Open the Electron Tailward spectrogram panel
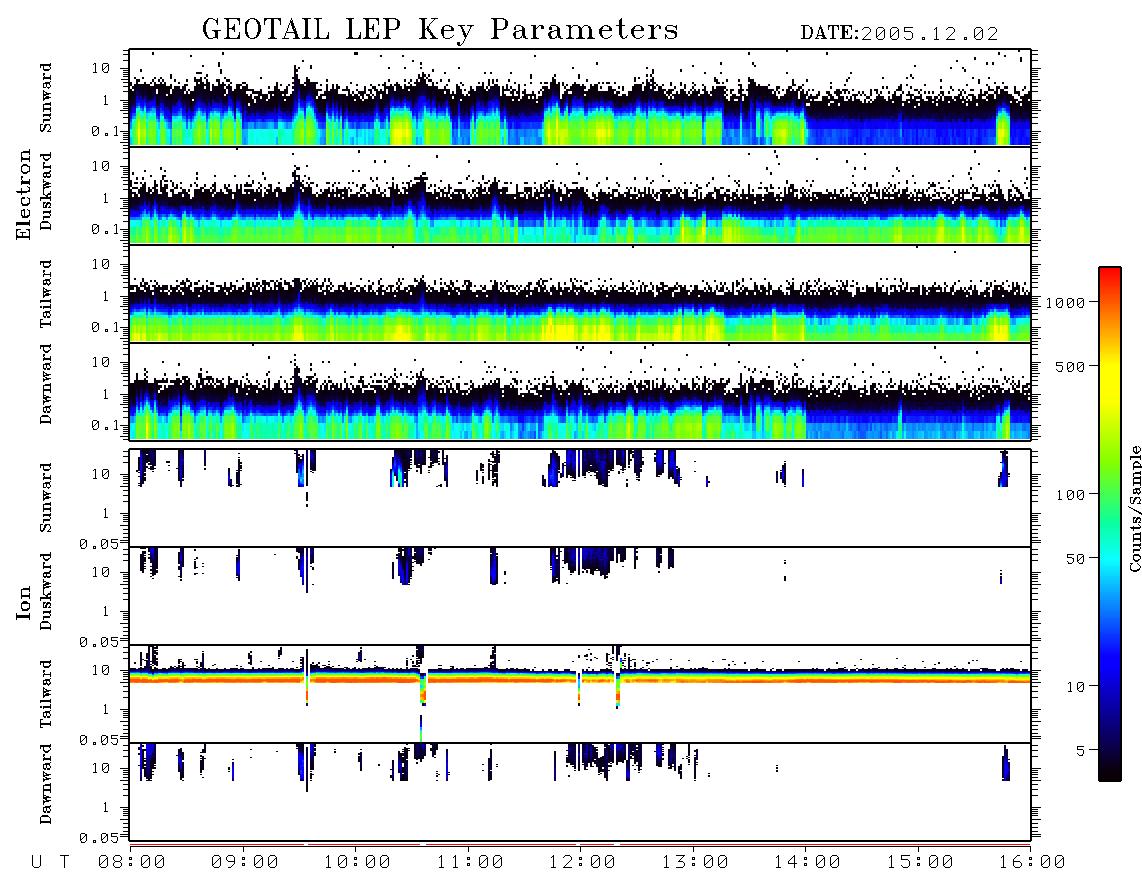1142x880 pixels. [580, 294]
